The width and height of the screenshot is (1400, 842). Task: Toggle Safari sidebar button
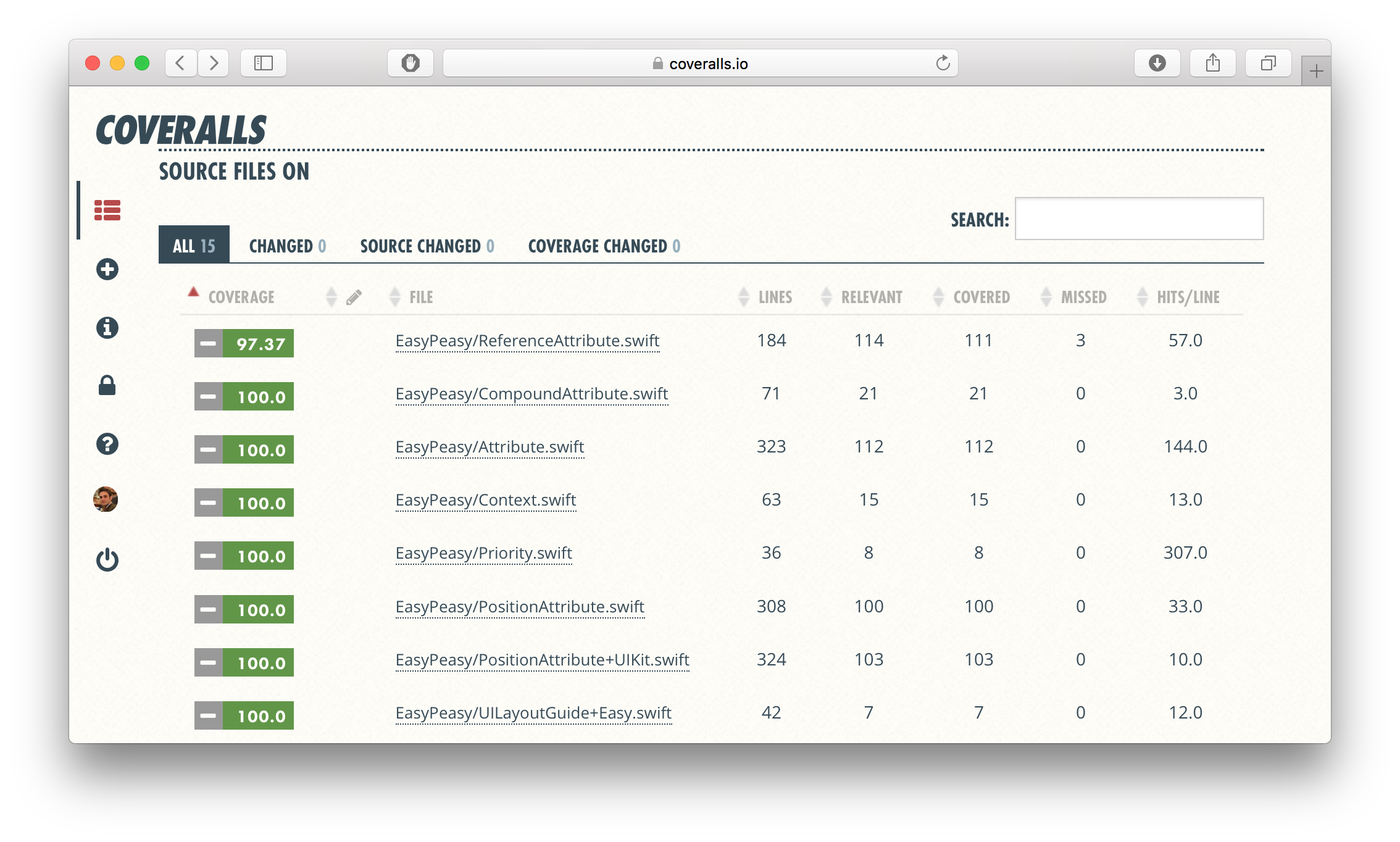pyautogui.click(x=264, y=63)
